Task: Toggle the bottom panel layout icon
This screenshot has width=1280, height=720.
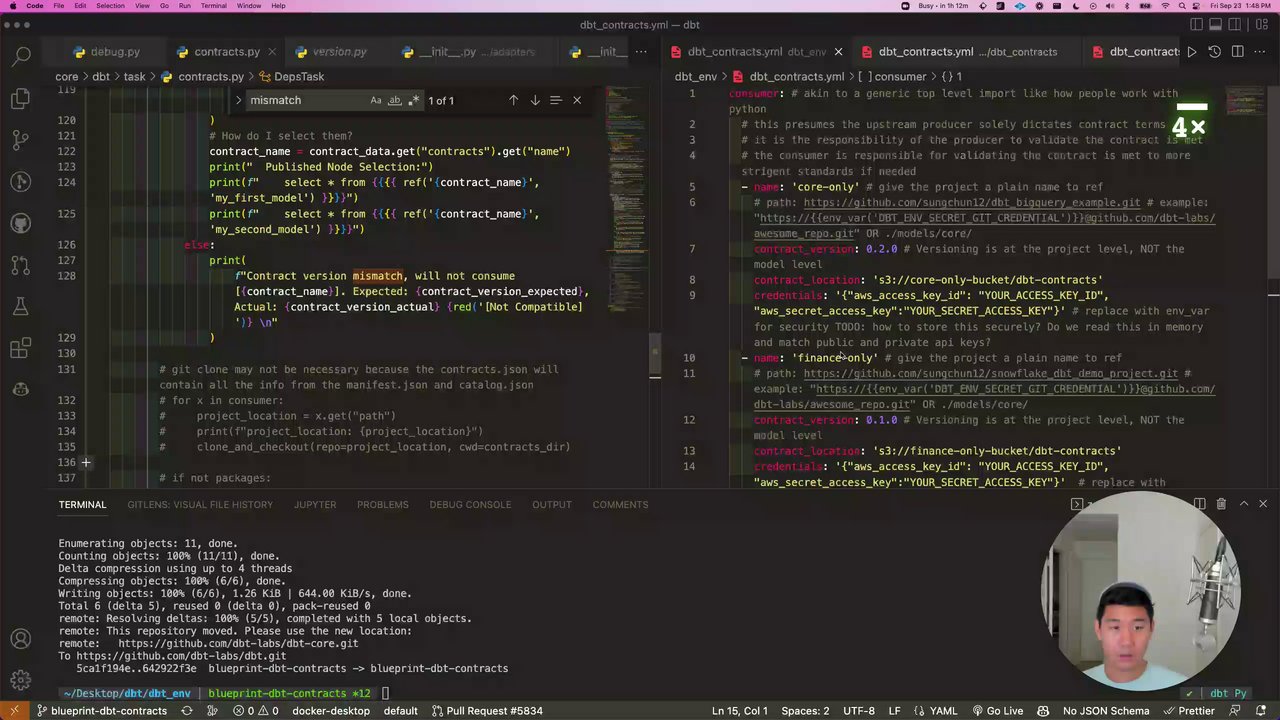Action: coord(1217,25)
